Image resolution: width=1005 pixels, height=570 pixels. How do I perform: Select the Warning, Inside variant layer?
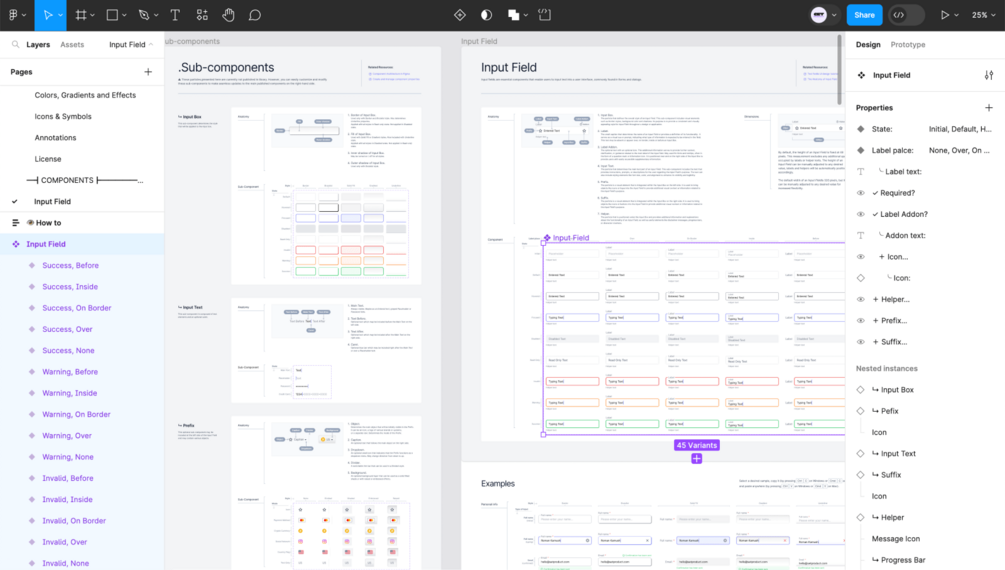click(69, 392)
